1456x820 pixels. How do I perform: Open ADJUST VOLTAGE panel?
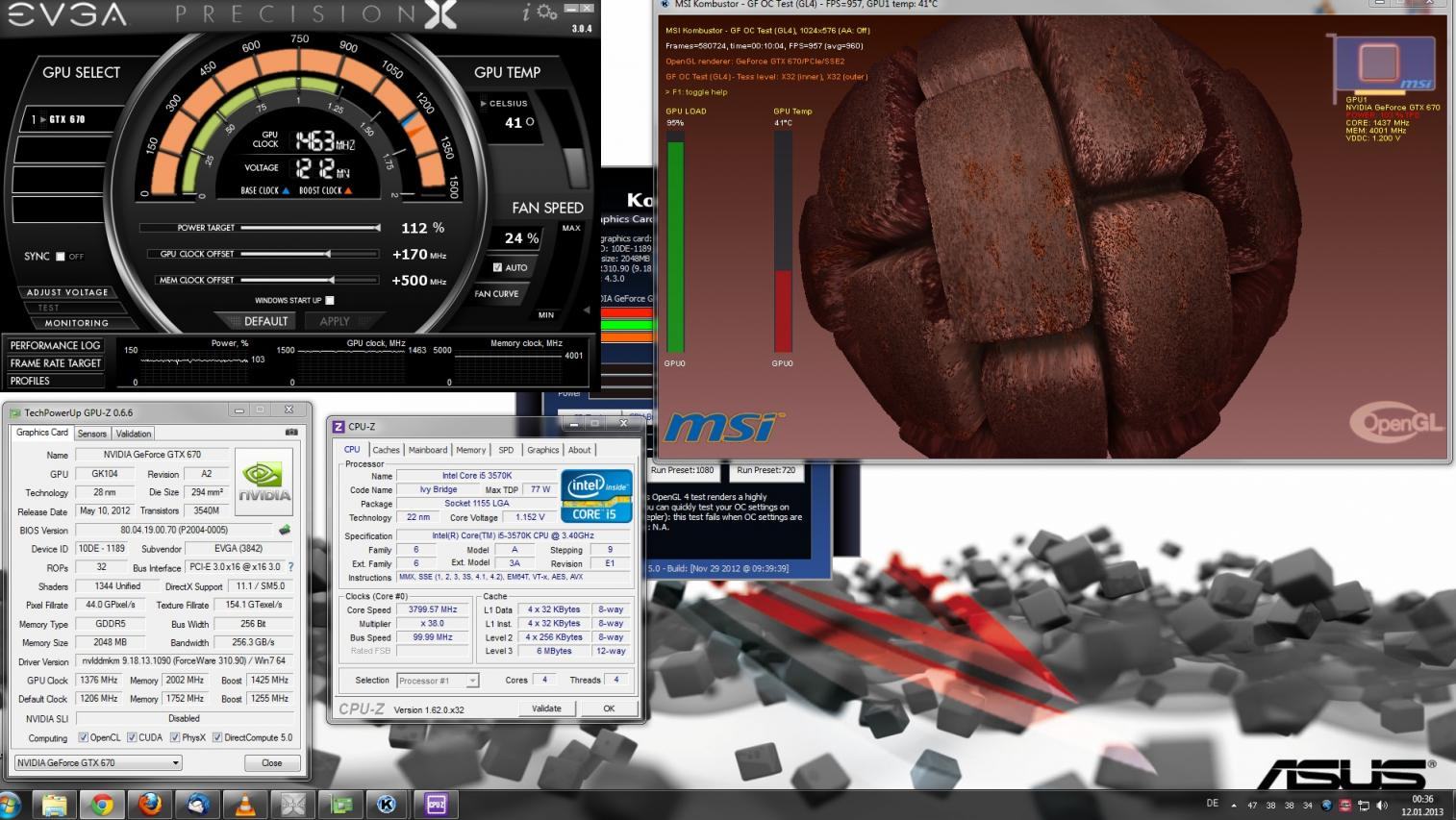click(x=67, y=292)
